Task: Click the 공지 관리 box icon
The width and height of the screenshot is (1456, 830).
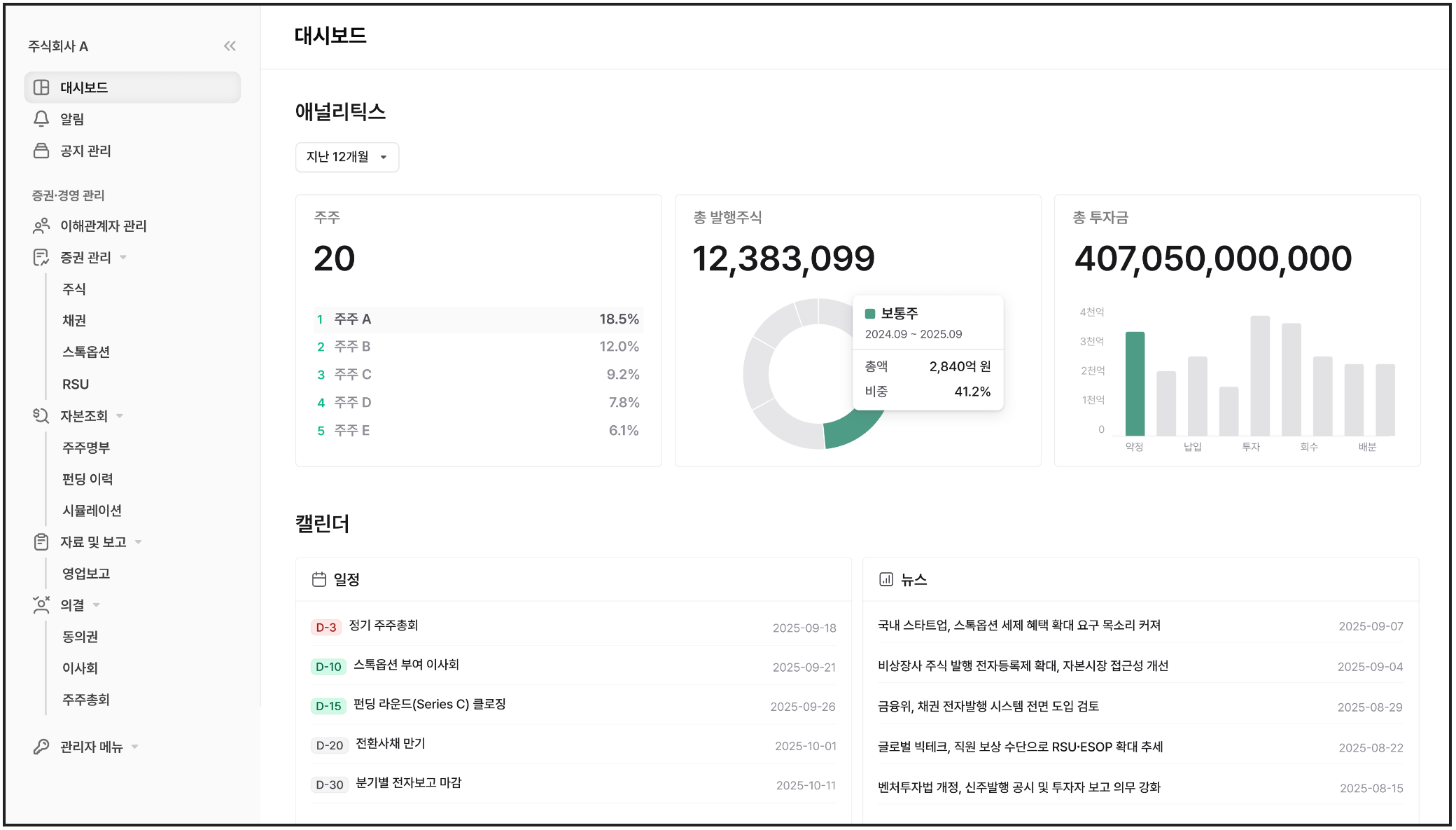Action: point(41,151)
